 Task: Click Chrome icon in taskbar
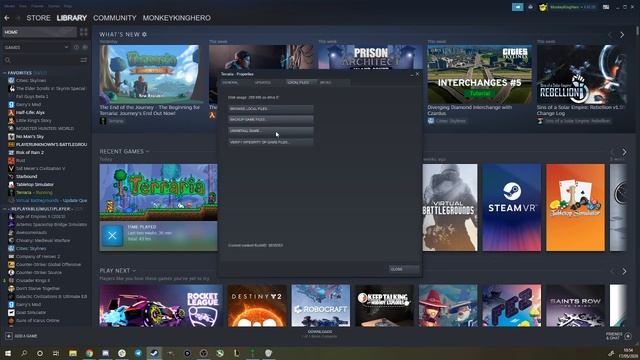point(89,353)
